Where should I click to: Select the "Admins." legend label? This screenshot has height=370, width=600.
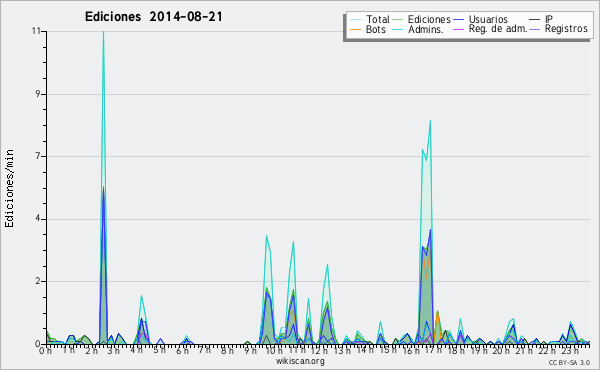tap(426, 29)
